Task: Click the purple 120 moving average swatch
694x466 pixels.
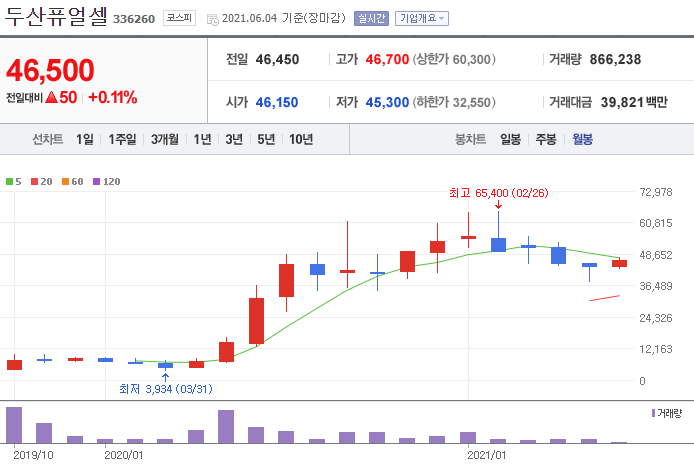Action: [x=96, y=181]
